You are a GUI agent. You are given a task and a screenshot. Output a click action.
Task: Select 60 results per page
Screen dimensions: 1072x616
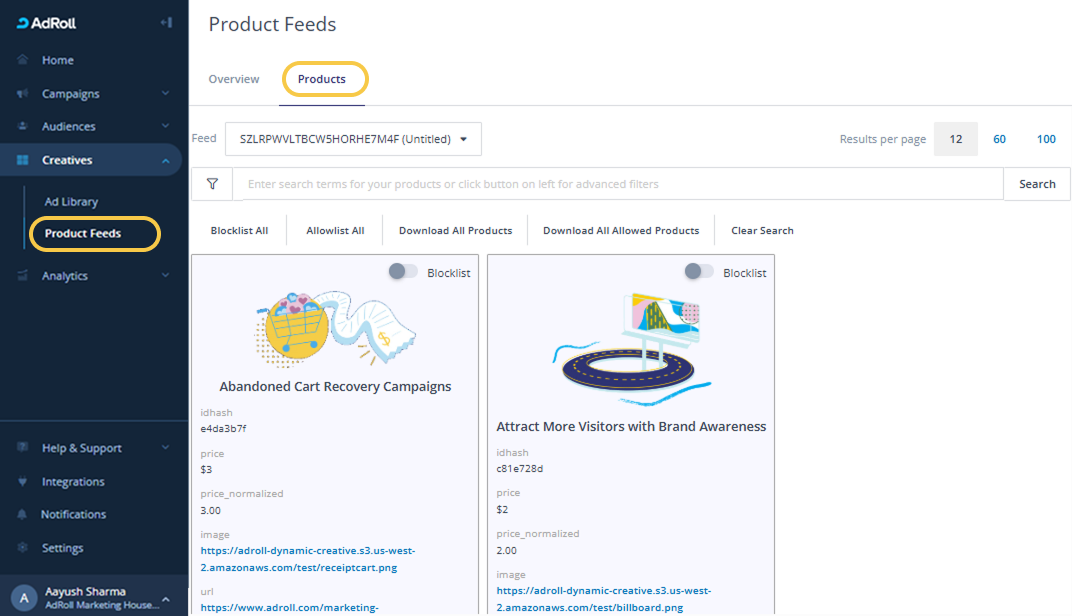999,139
